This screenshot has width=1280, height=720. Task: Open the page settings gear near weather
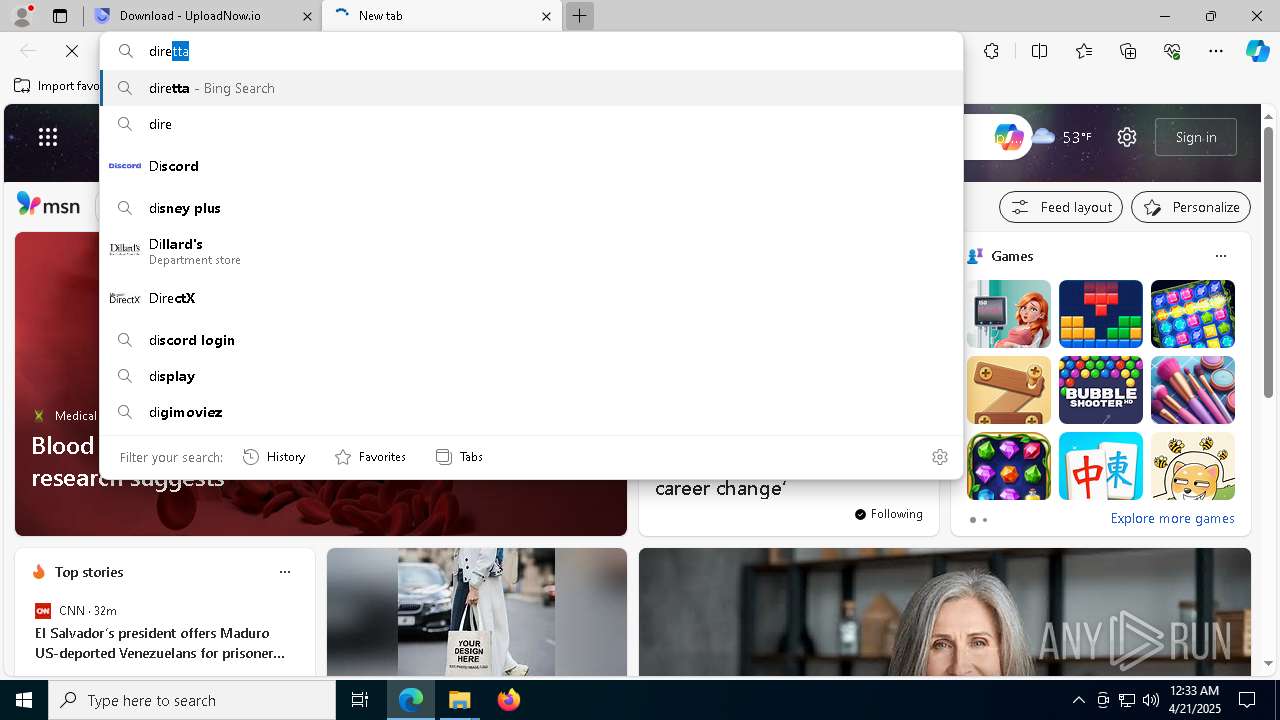tap(1127, 137)
